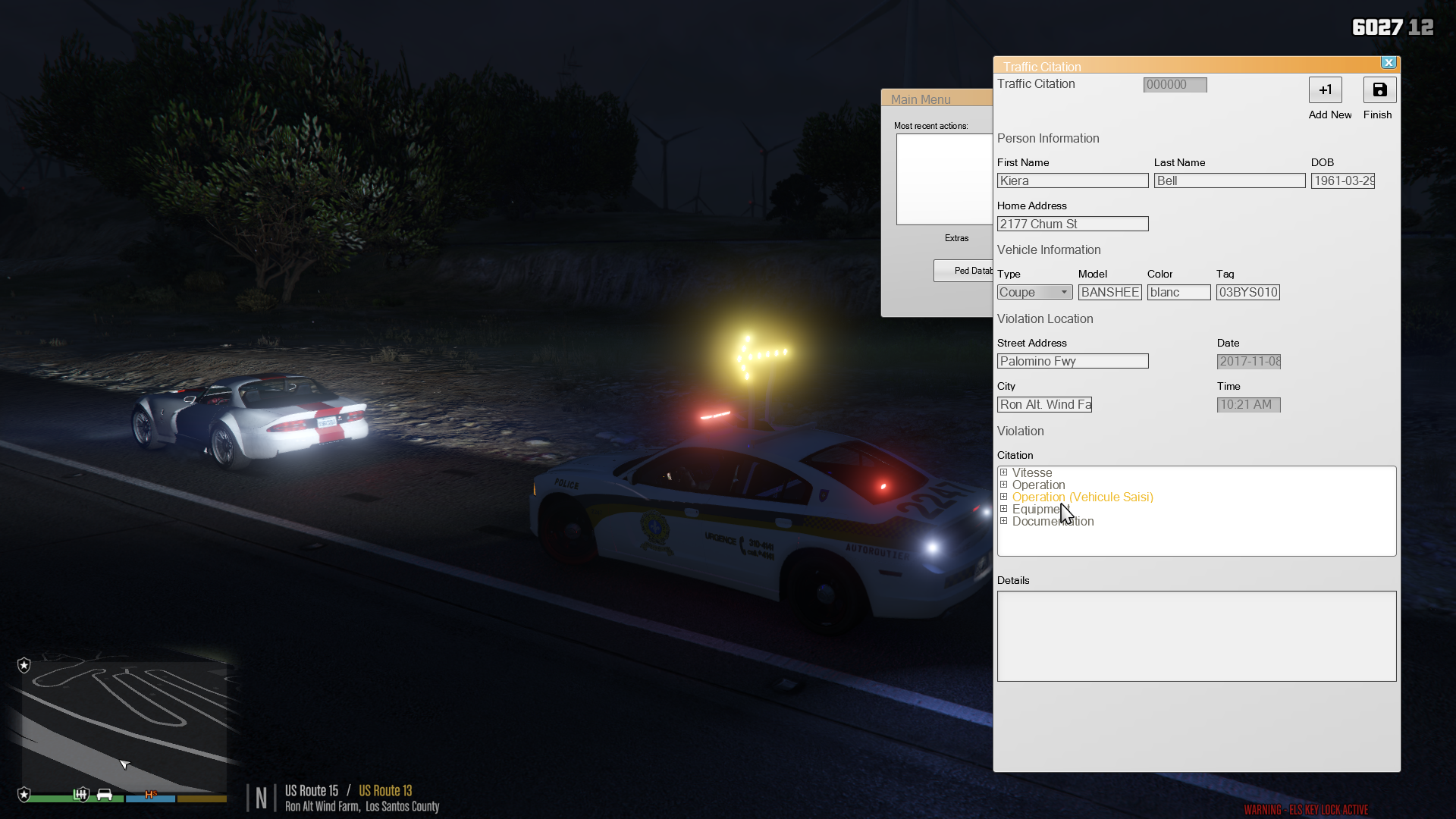Click the Details text area
The image size is (1456, 819).
pos(1196,635)
